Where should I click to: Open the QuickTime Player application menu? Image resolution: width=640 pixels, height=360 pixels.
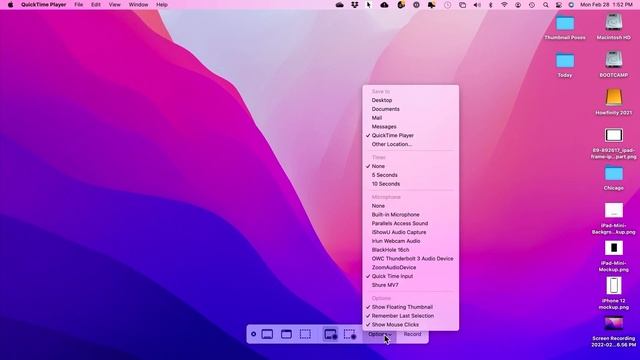[x=44, y=5]
